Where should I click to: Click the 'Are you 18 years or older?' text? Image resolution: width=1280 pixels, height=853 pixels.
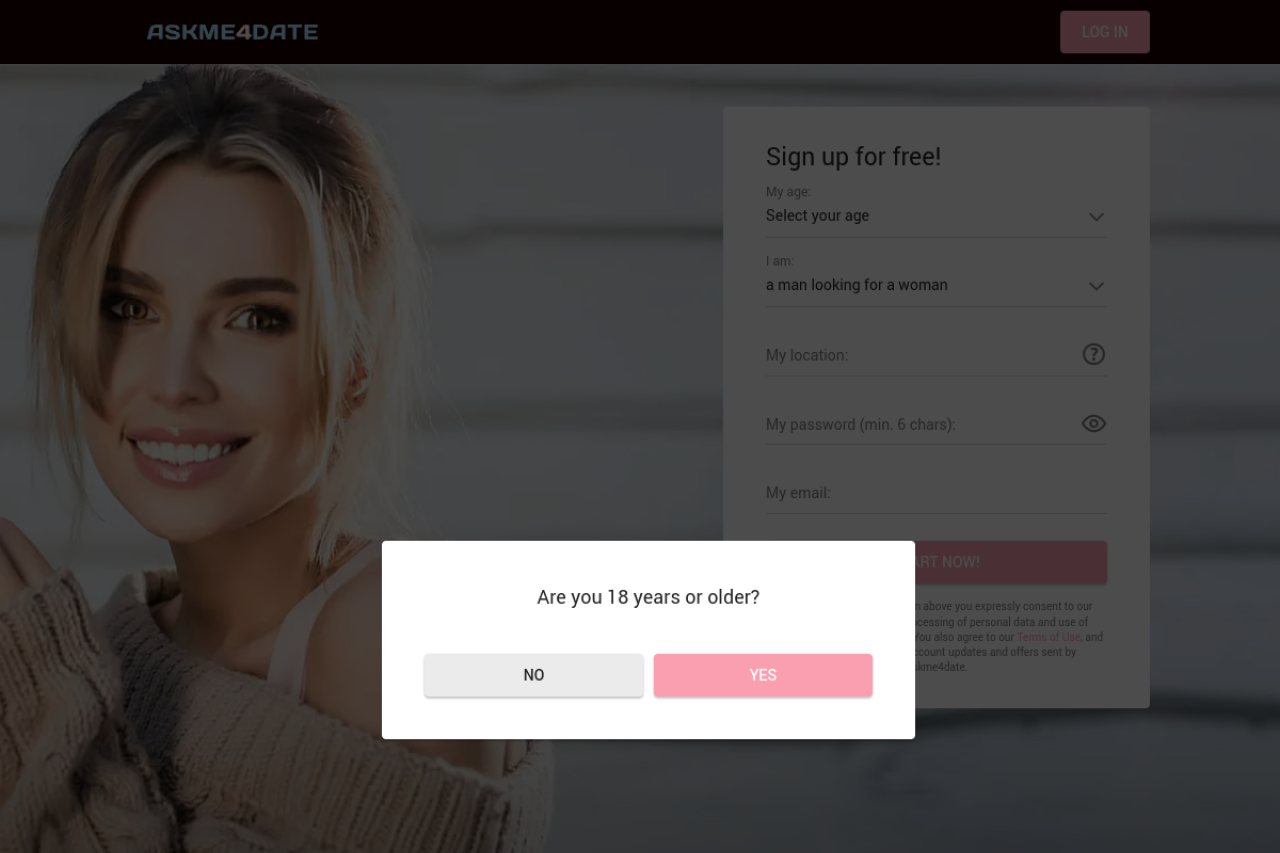click(648, 597)
